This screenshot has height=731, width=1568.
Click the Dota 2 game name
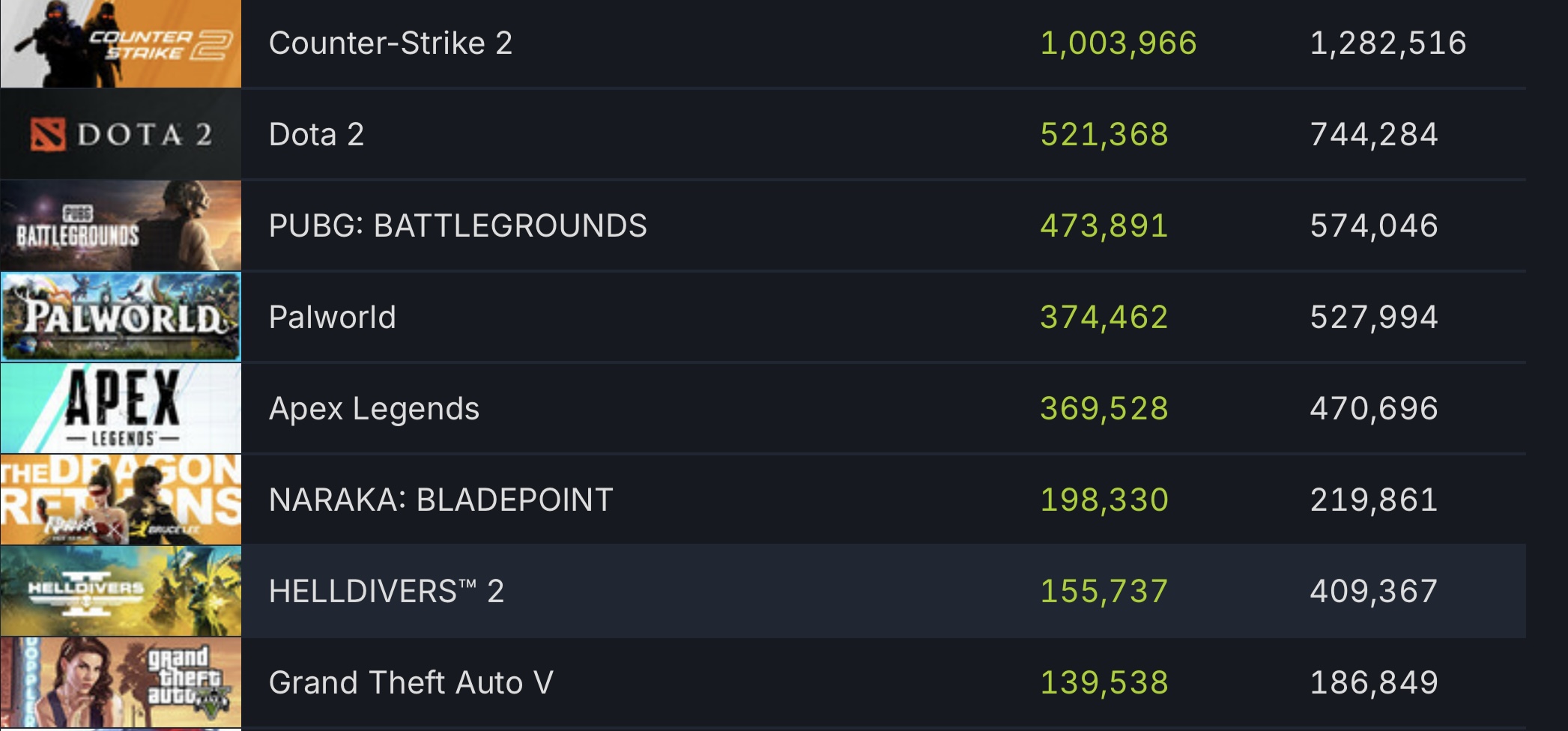(316, 135)
